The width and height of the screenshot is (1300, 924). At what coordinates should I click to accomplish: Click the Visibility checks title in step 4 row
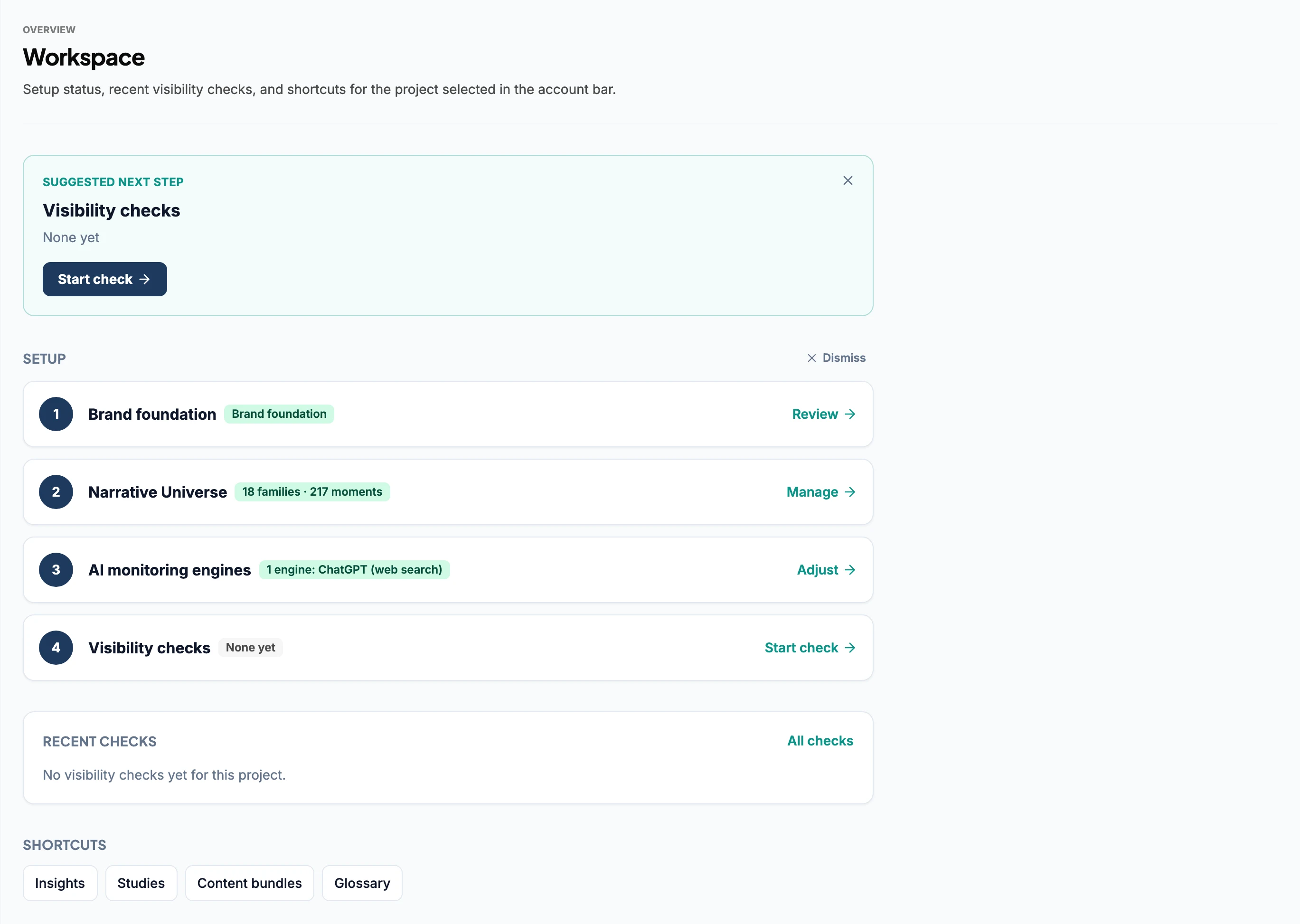point(149,648)
